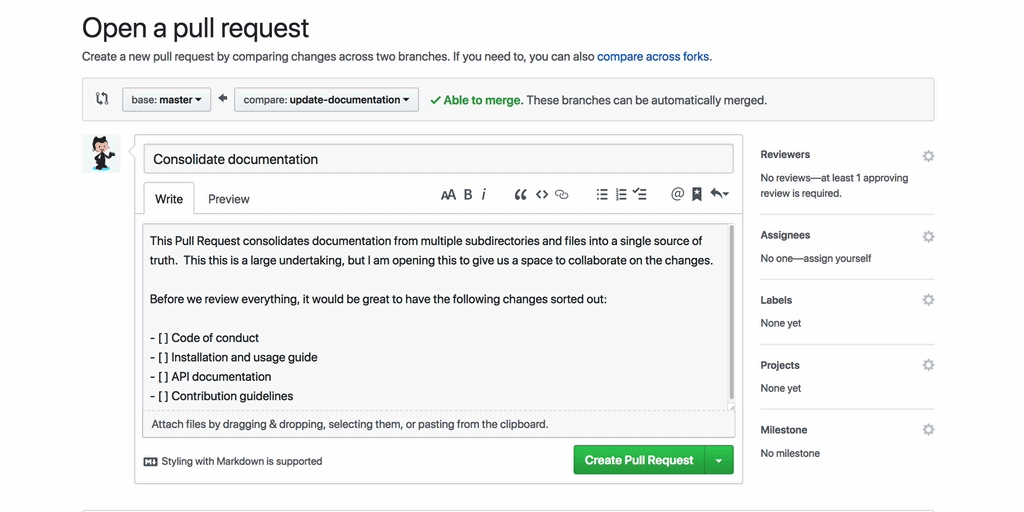Open the Milestone gear settings
This screenshot has width=1024, height=512.
tap(928, 430)
